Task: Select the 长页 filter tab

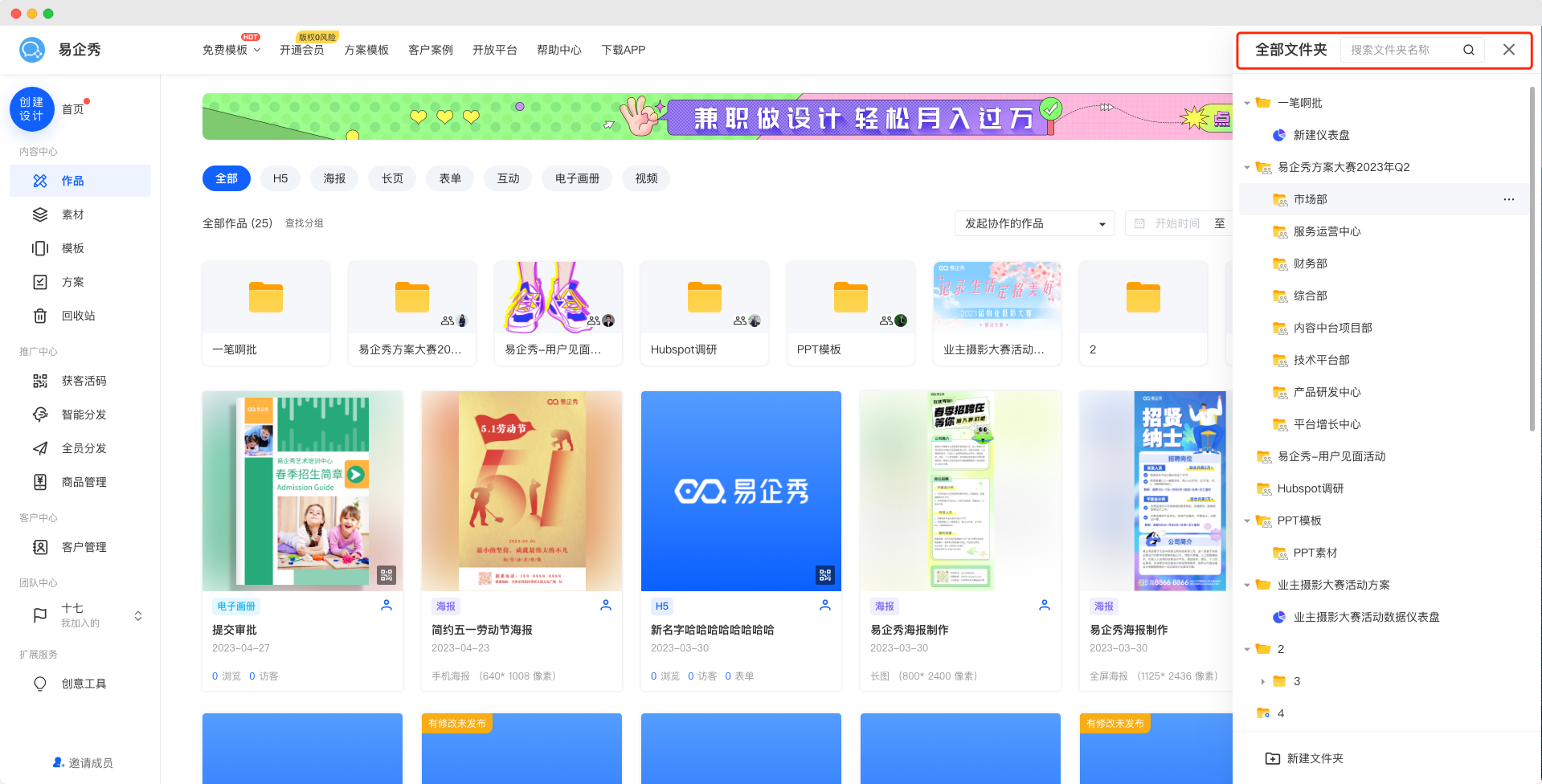Action: pos(392,178)
